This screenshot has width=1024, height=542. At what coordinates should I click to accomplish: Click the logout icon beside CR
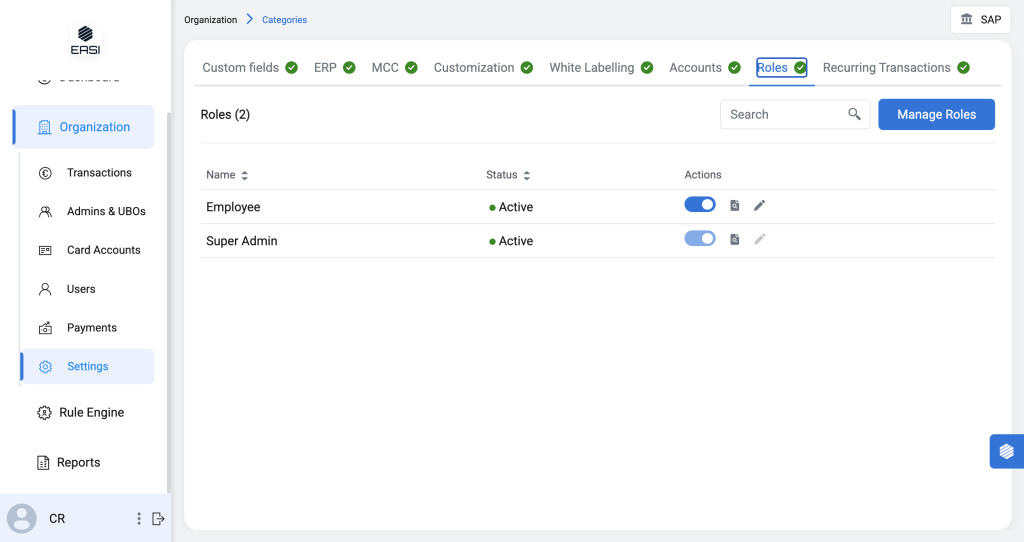pyautogui.click(x=158, y=519)
